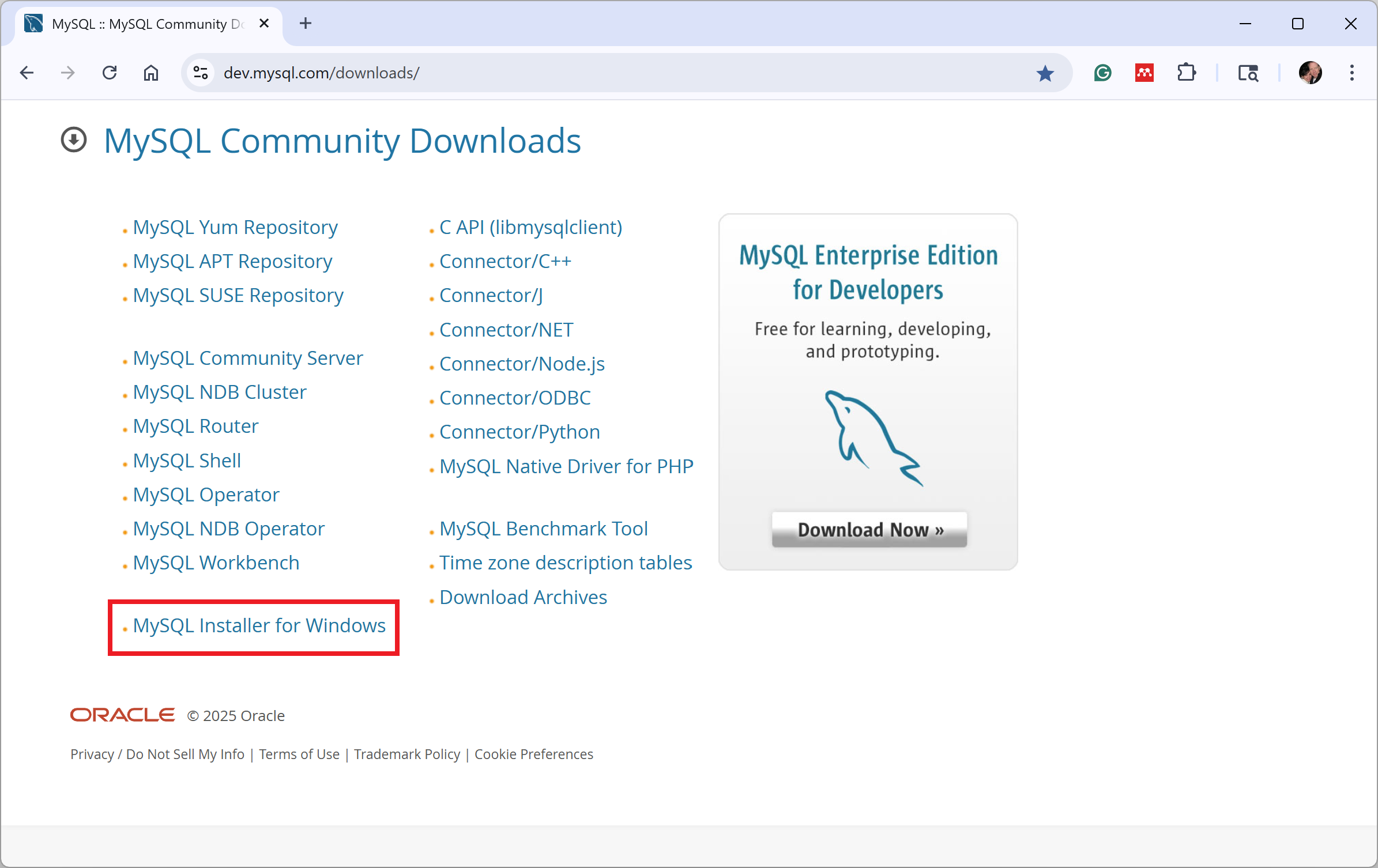1378x868 pixels.
Task: Open MySQL Native Driver for PHP link
Action: click(566, 466)
